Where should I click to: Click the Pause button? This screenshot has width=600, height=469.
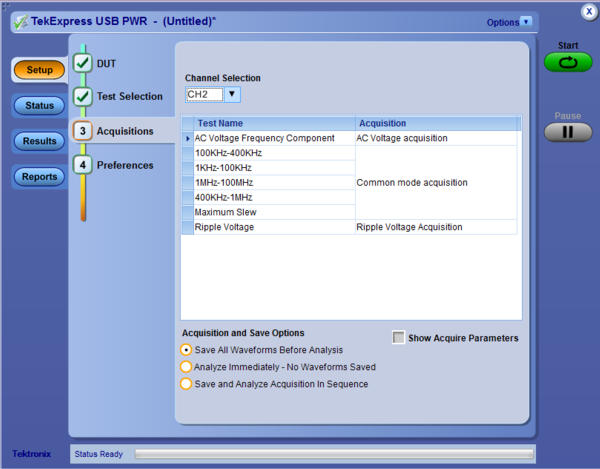point(568,132)
